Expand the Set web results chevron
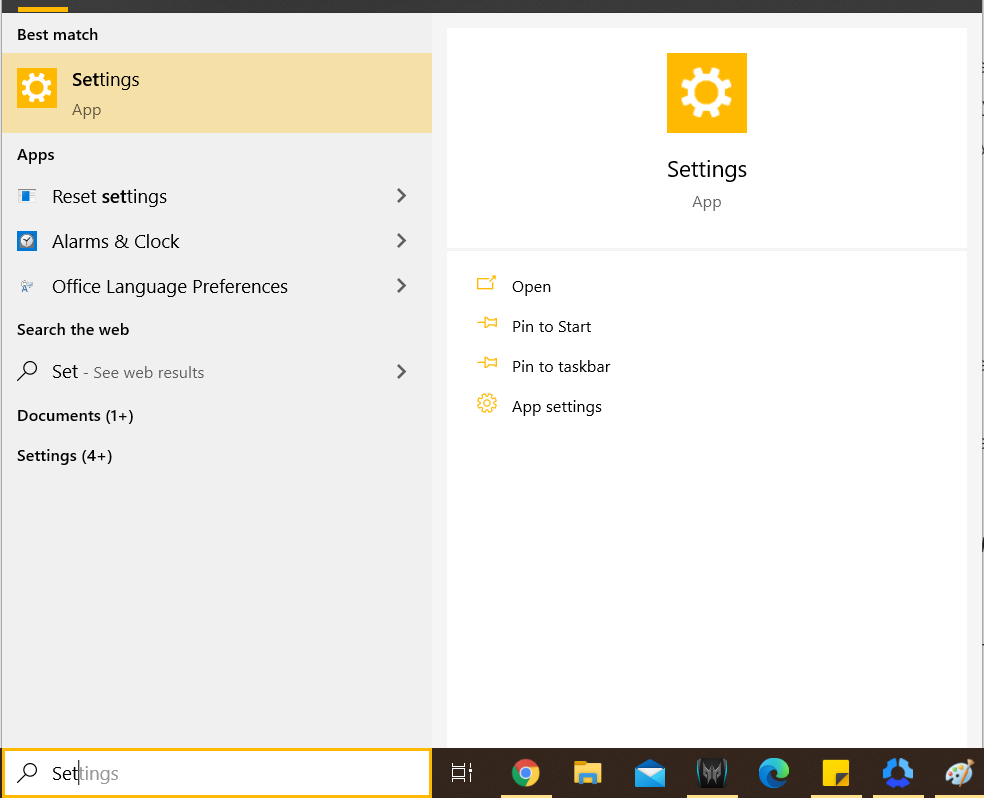This screenshot has width=984, height=798. pyautogui.click(x=402, y=372)
